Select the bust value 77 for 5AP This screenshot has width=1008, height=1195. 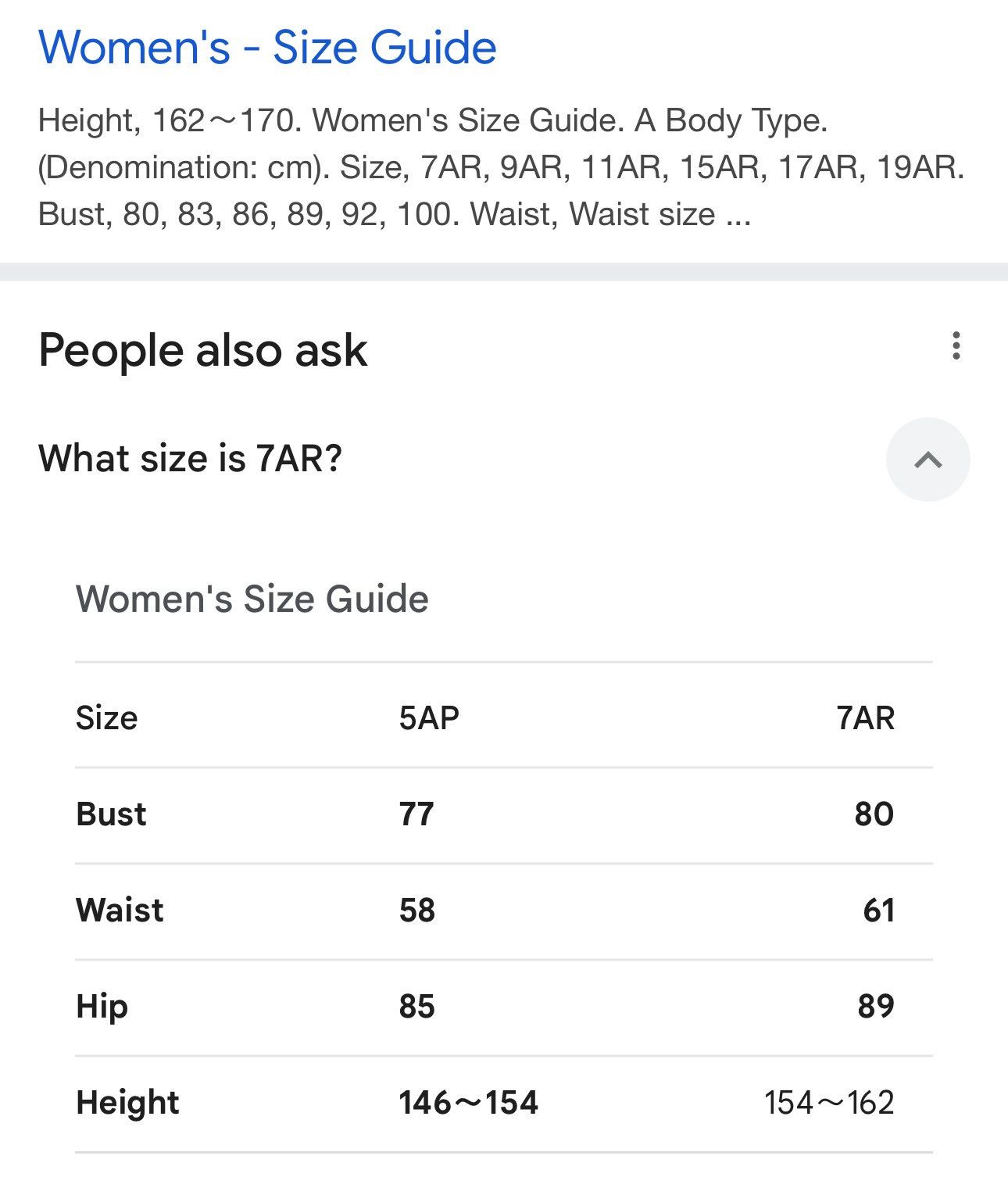(416, 814)
